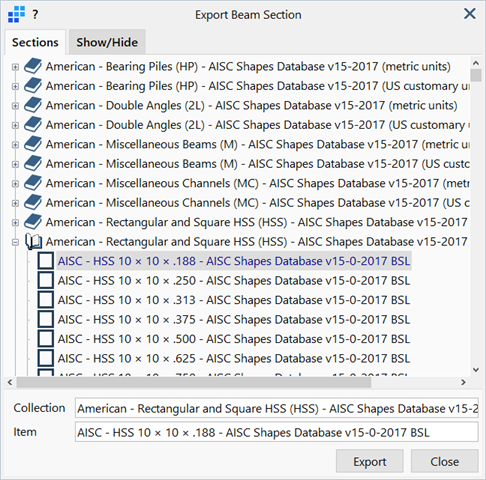486x480 pixels.
Task: Click book icon of Bearing Piles (HP) US customary
Action: click(x=33, y=86)
